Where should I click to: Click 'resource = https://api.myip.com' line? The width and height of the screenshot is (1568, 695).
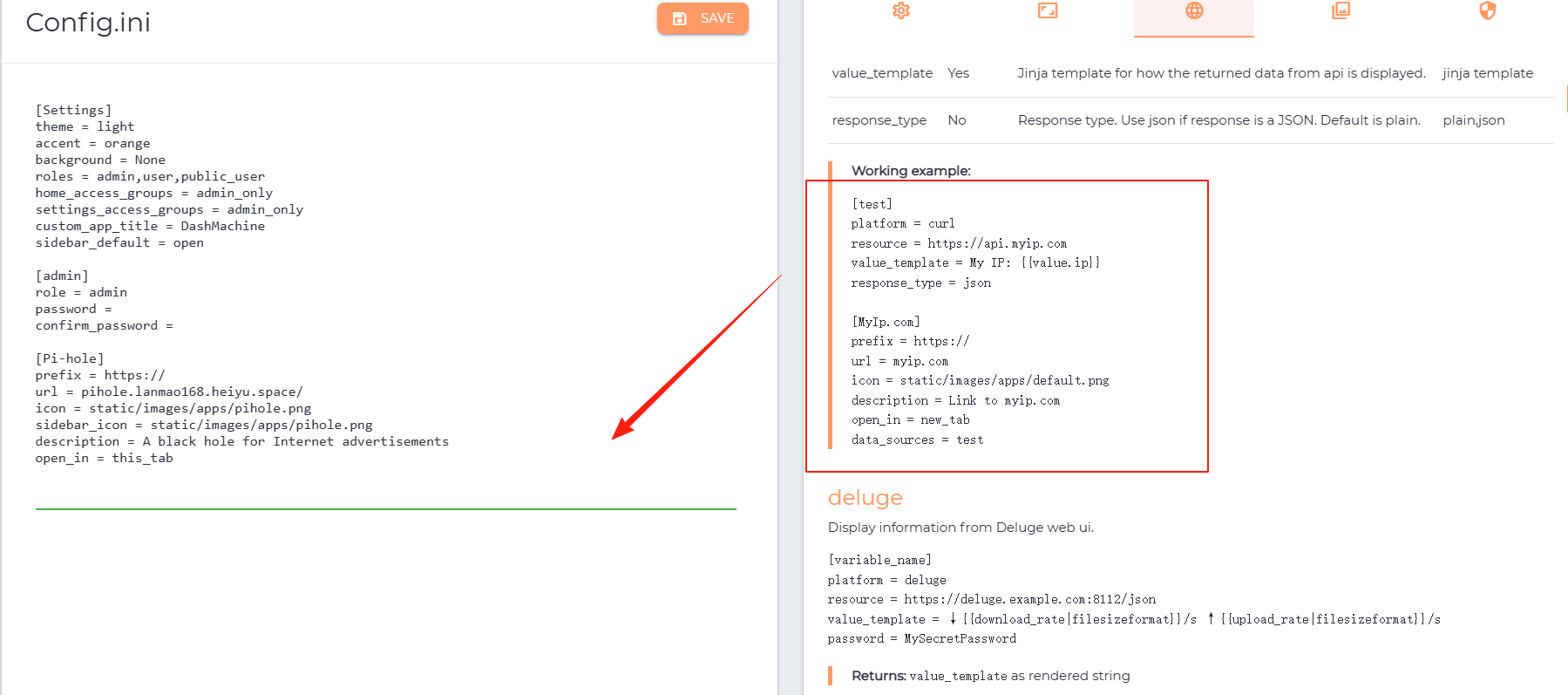(x=959, y=243)
